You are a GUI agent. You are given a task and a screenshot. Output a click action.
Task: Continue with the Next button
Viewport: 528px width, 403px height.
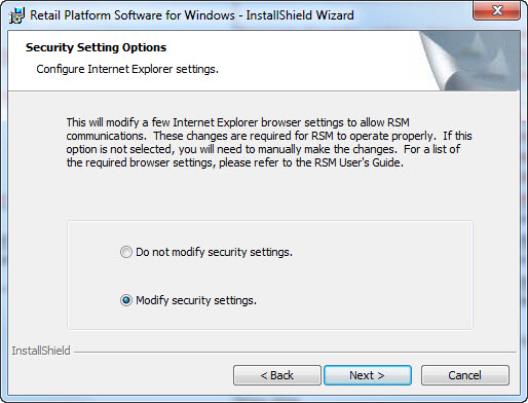(367, 375)
